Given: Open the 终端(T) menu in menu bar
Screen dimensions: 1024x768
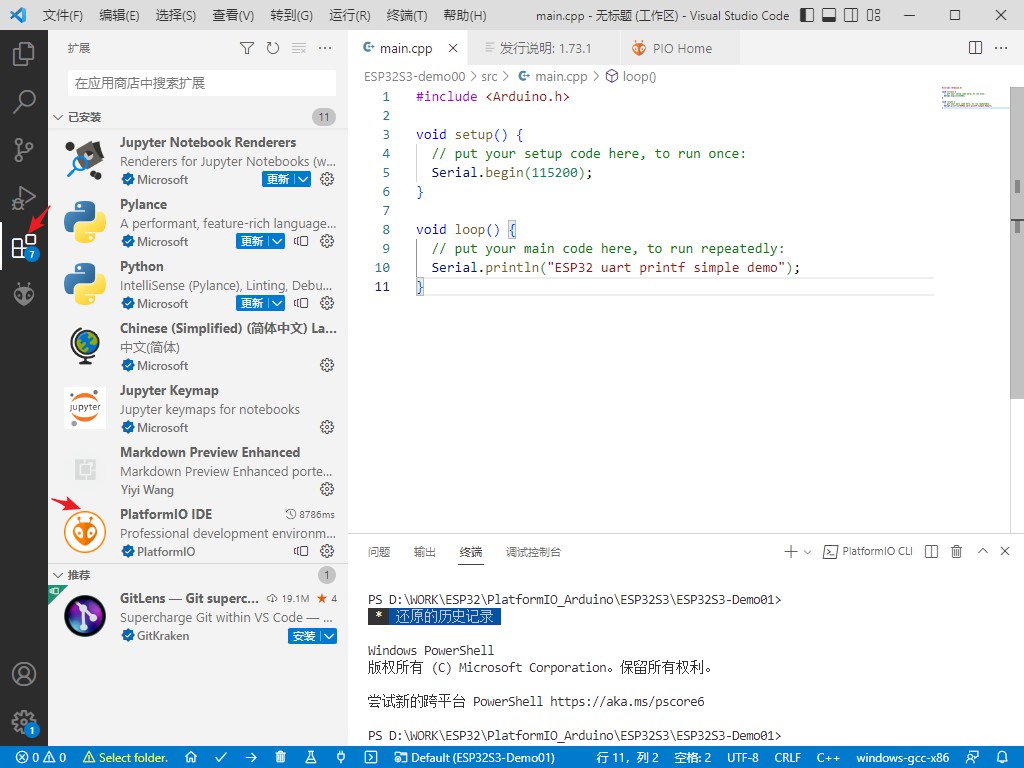Looking at the screenshot, I should 407,15.
